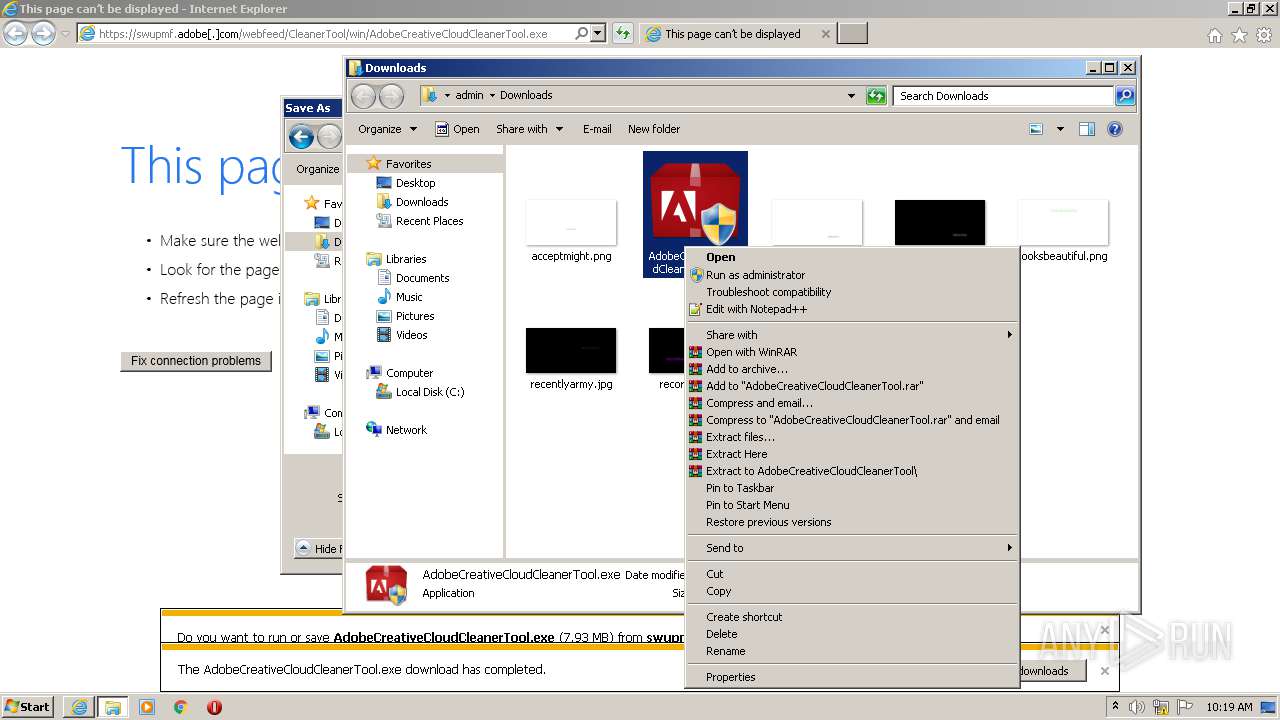
Task: Choose Compress and email...
Action: coord(759,403)
